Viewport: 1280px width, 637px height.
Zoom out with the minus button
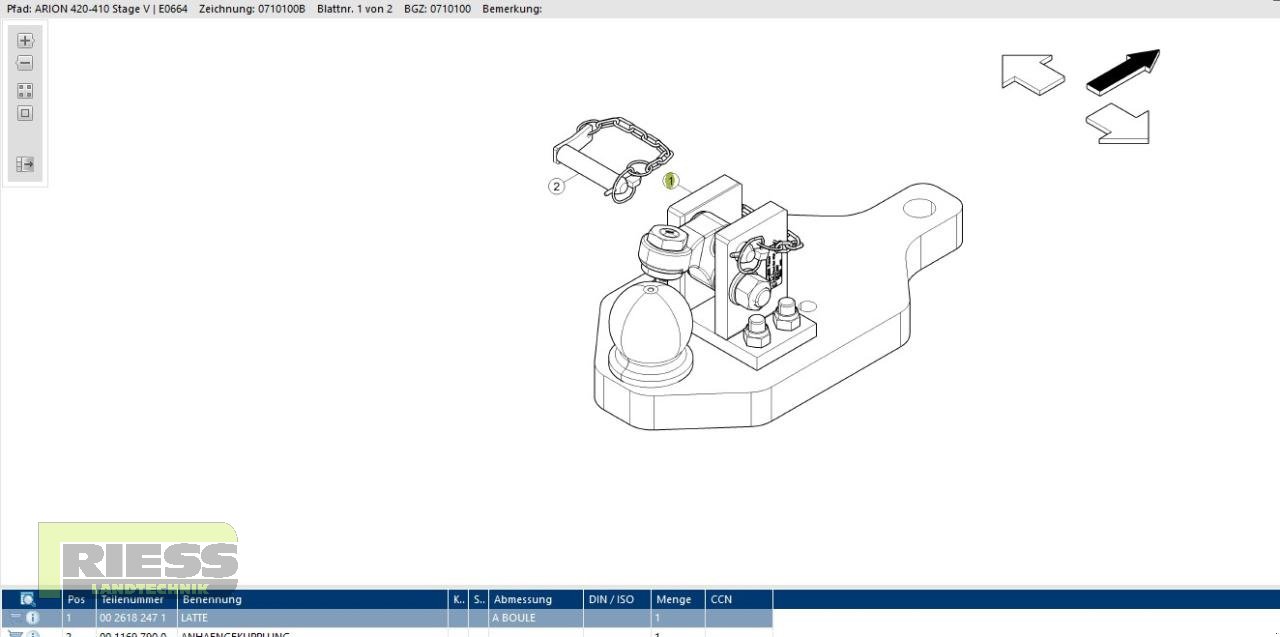pos(25,63)
